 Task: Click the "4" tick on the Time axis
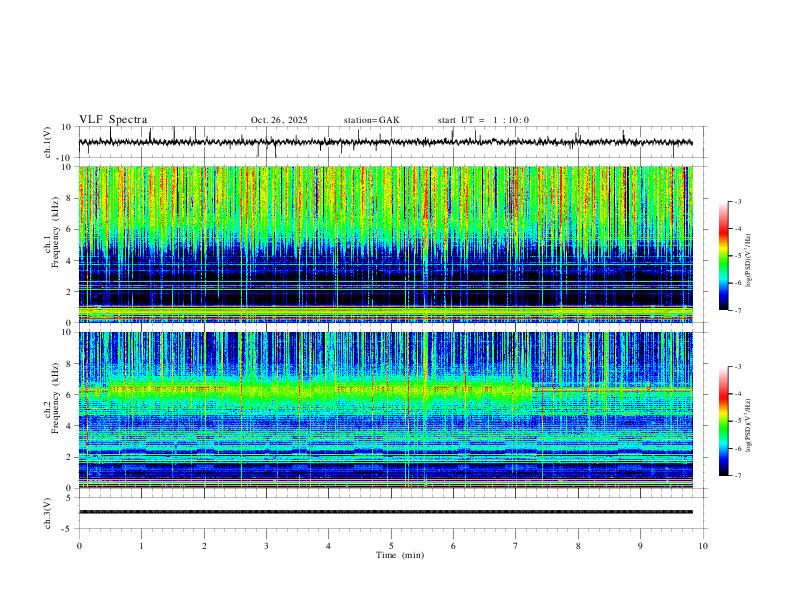(x=329, y=546)
